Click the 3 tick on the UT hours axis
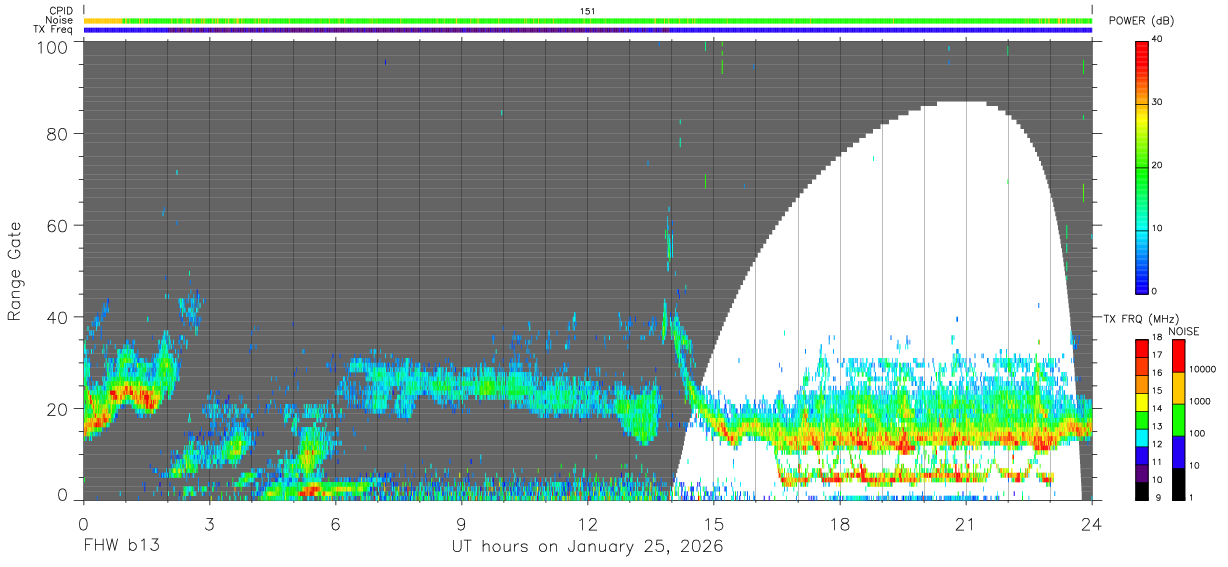The width and height of the screenshot is (1228, 567). point(209,524)
